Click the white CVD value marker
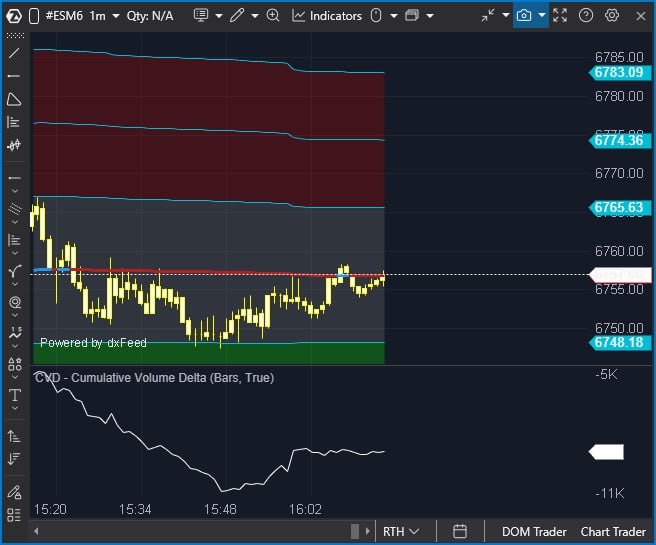Viewport: 656px width, 545px height. tap(606, 452)
